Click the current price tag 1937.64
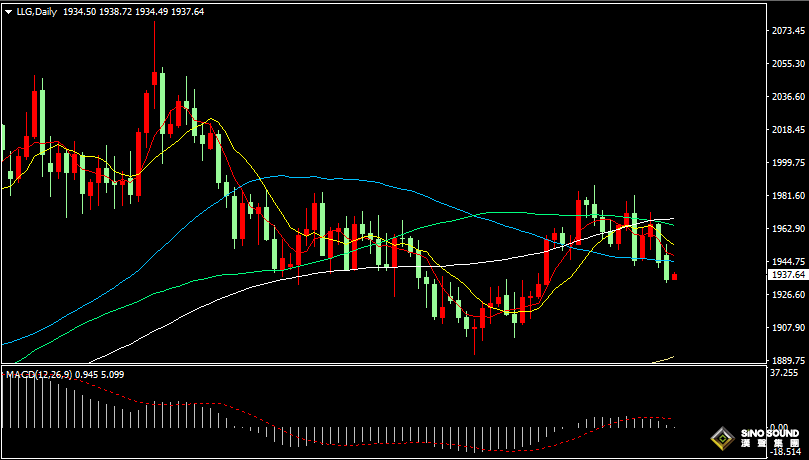 (x=788, y=274)
